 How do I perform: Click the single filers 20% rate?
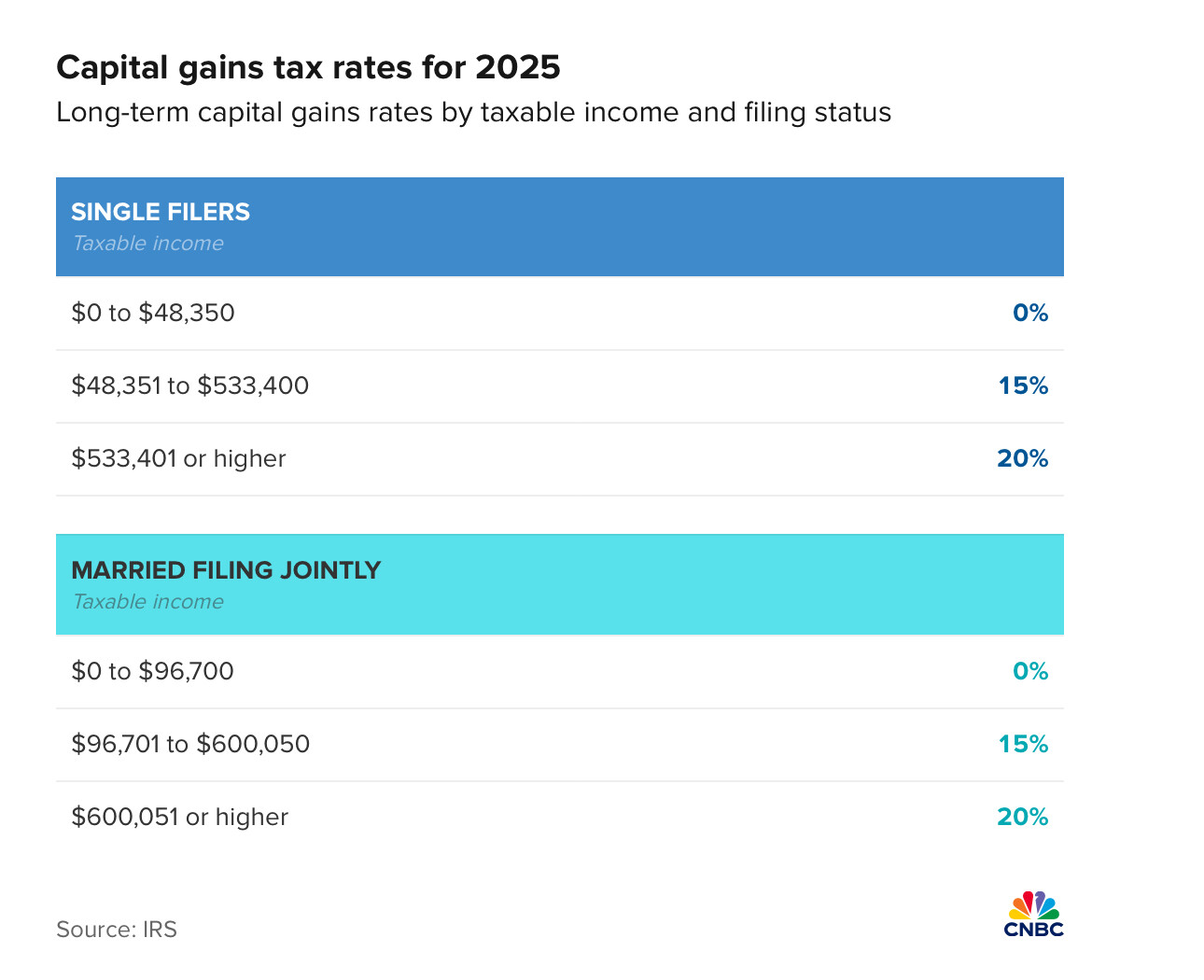(x=1022, y=458)
